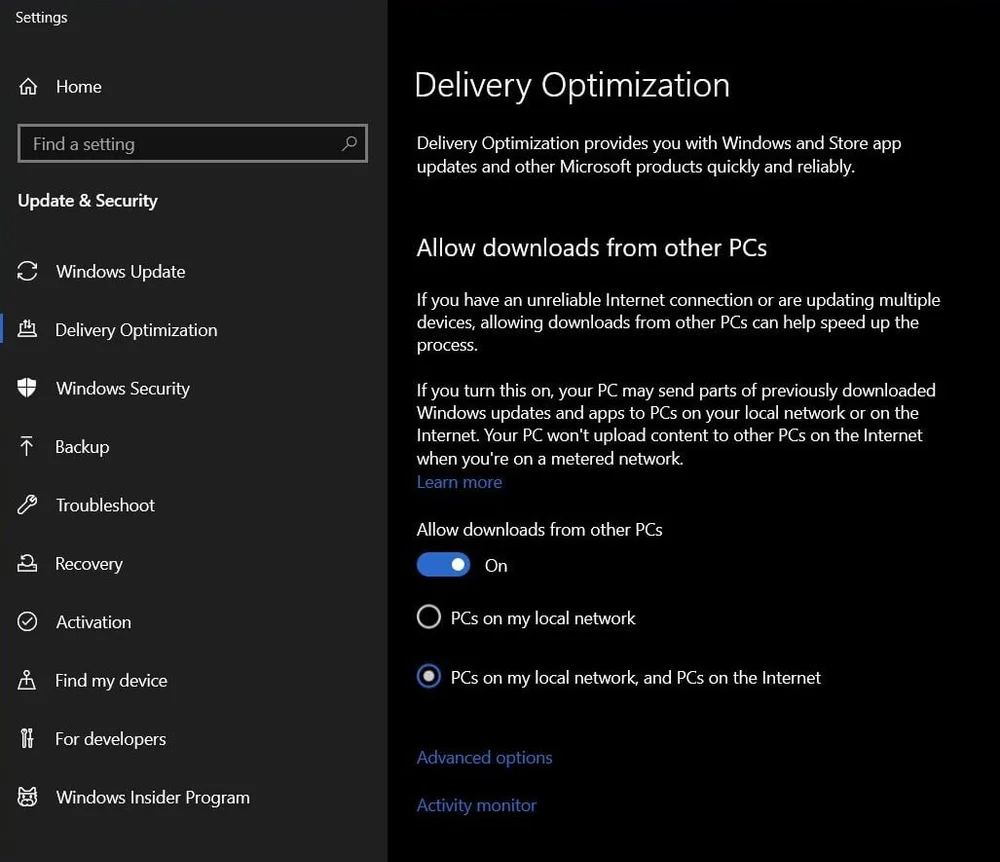The image size is (1000, 862).
Task: Click the Backup up-arrow icon
Action: click(25, 446)
